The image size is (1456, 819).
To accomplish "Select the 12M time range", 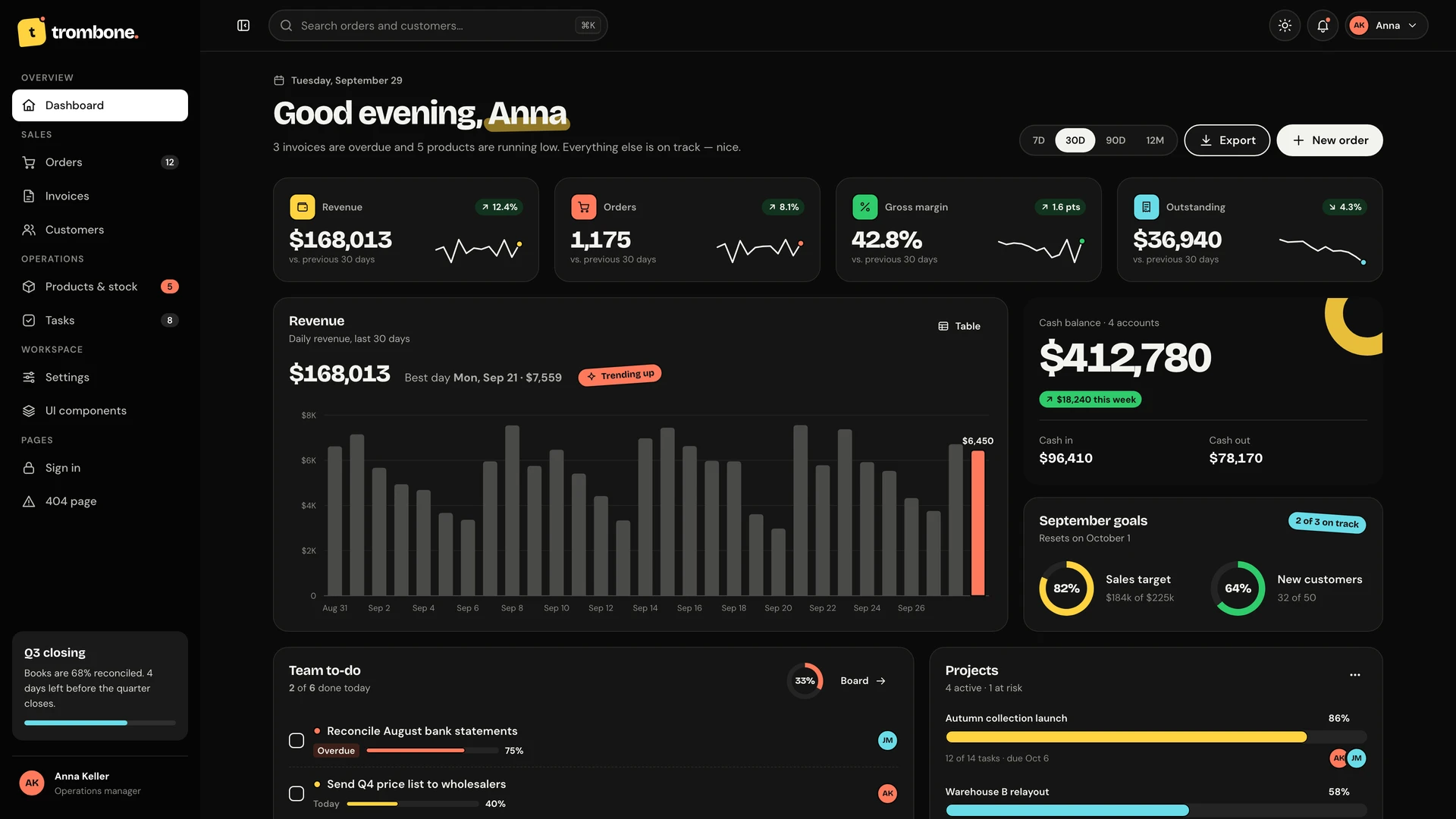I will click(1155, 140).
